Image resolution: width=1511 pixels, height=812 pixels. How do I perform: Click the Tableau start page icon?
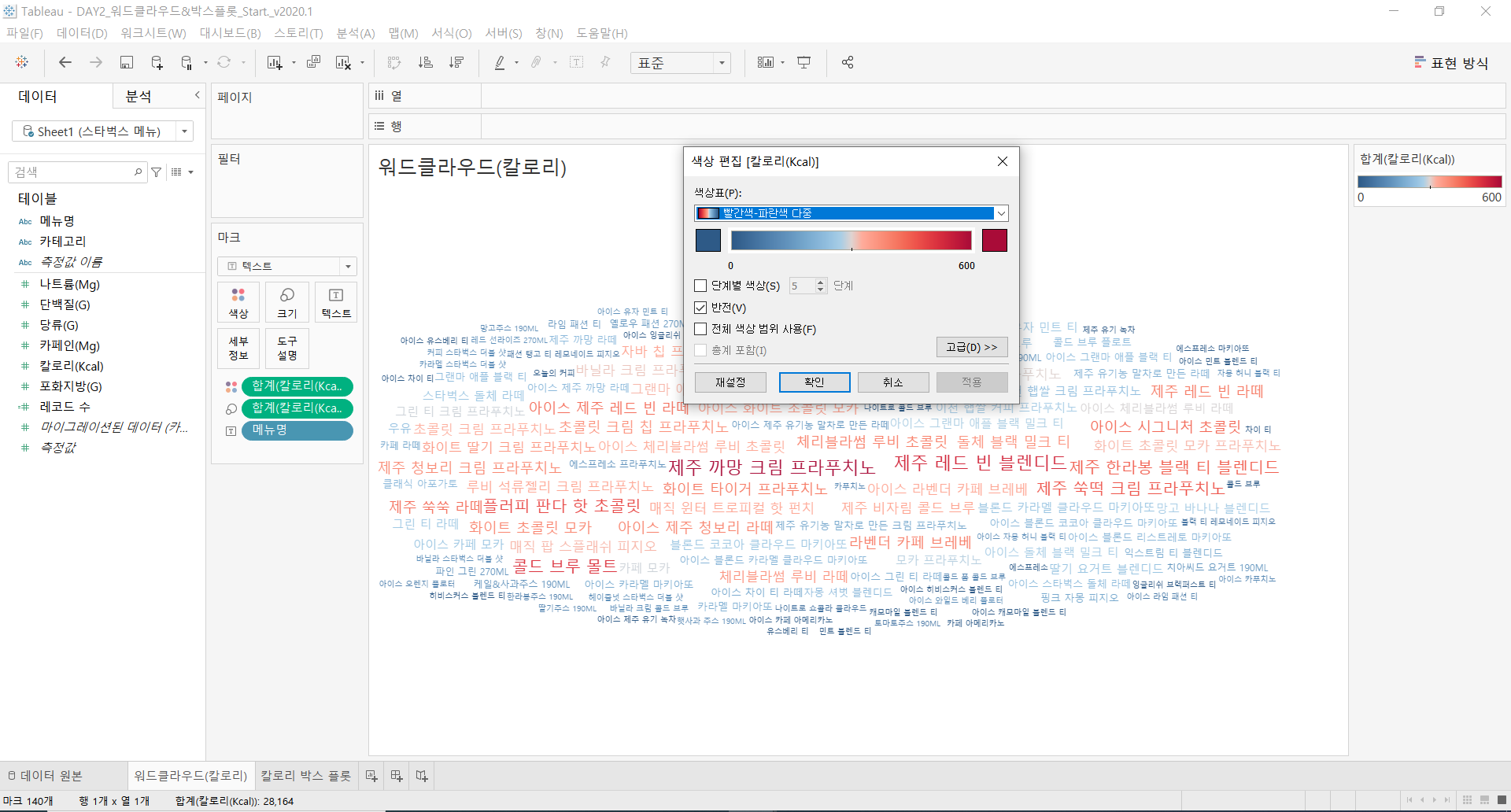pos(22,62)
